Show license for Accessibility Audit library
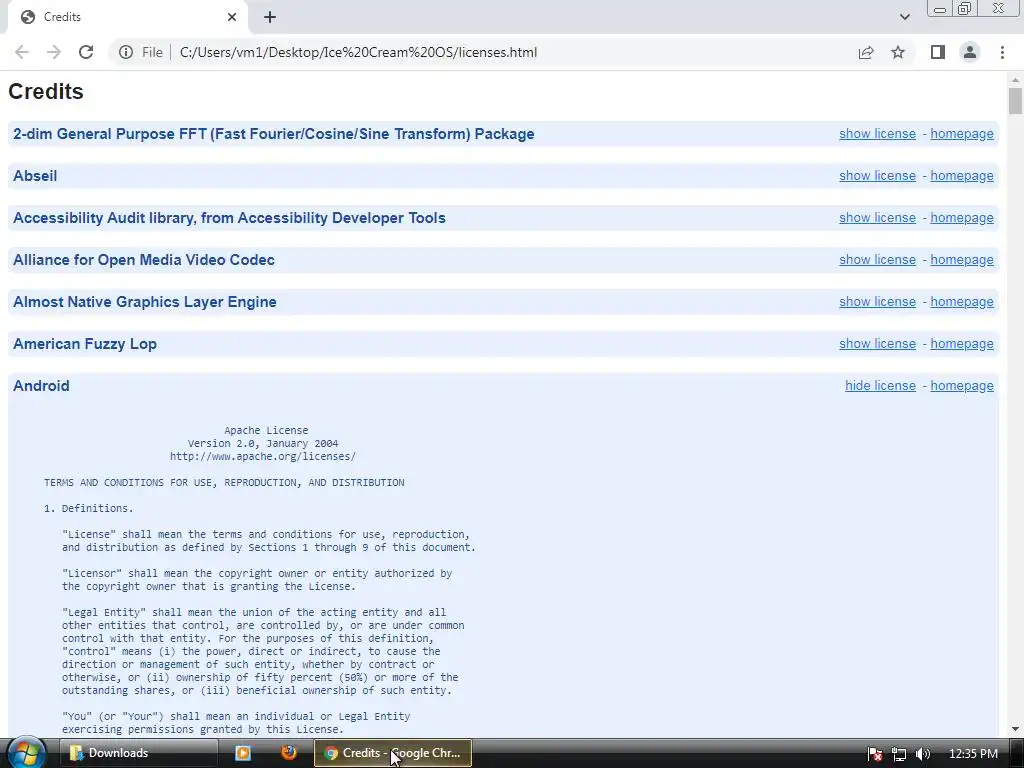 pyautogui.click(x=877, y=217)
